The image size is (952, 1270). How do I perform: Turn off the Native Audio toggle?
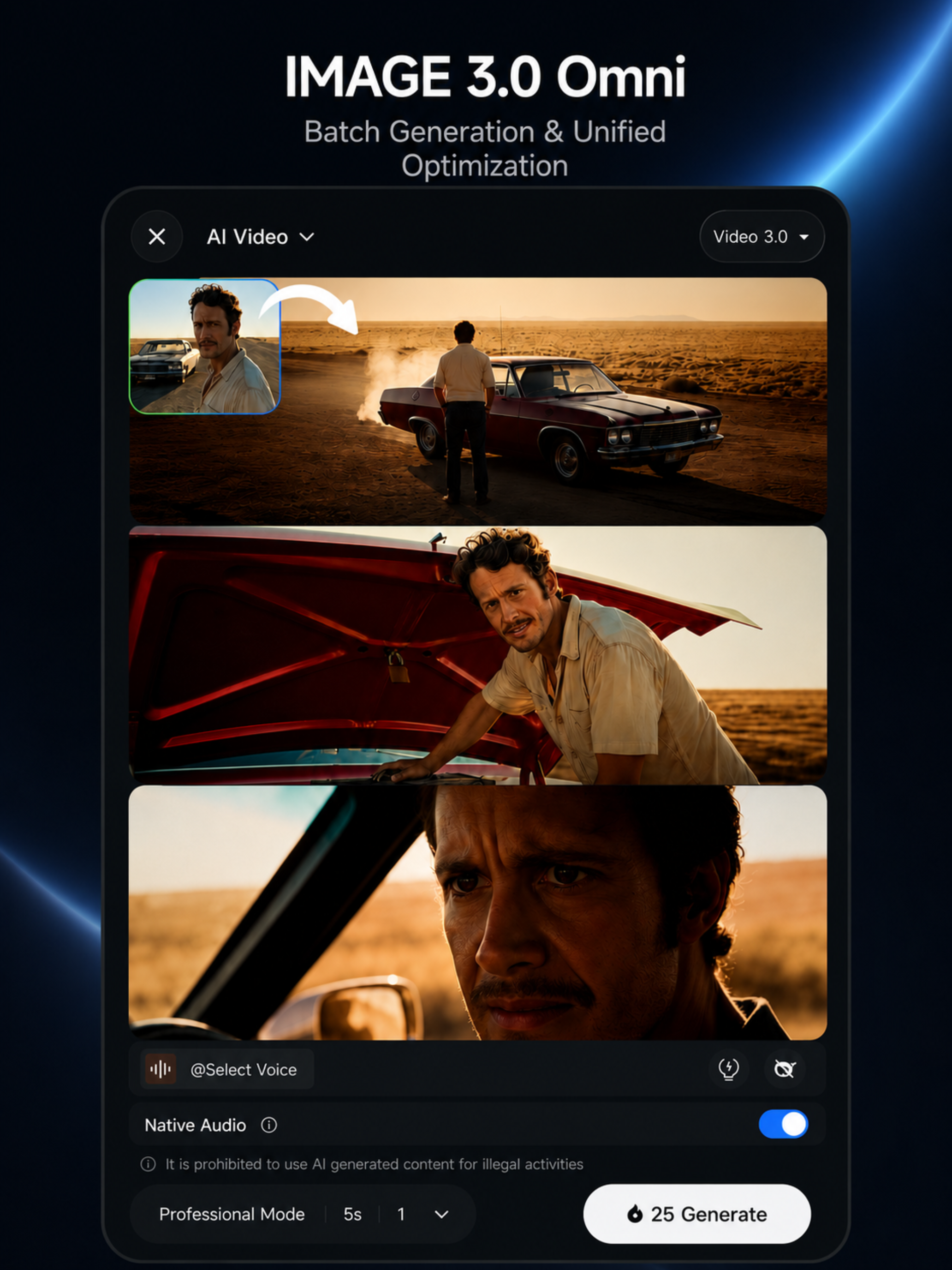click(x=783, y=1124)
